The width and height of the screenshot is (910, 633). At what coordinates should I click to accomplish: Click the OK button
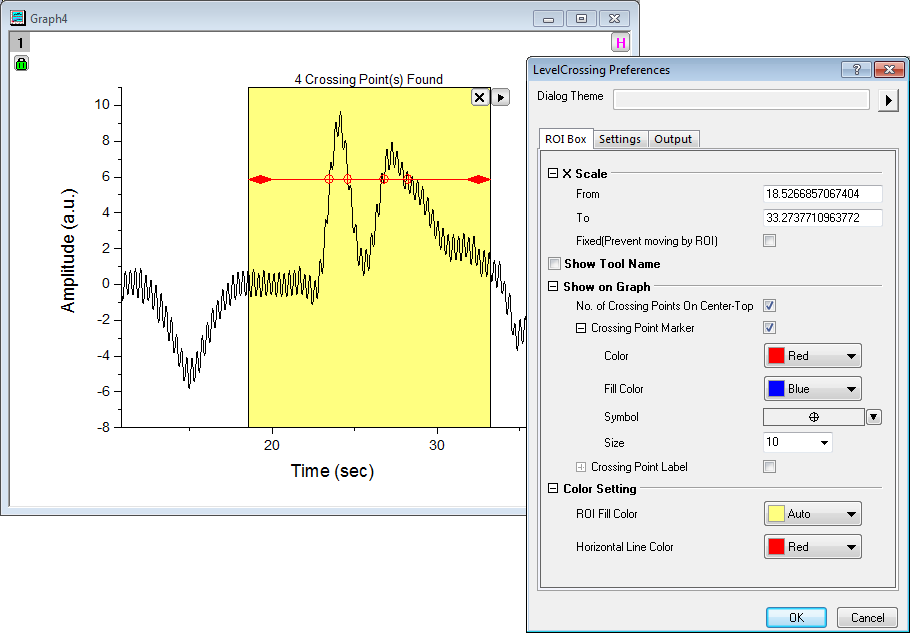pyautogui.click(x=796, y=618)
